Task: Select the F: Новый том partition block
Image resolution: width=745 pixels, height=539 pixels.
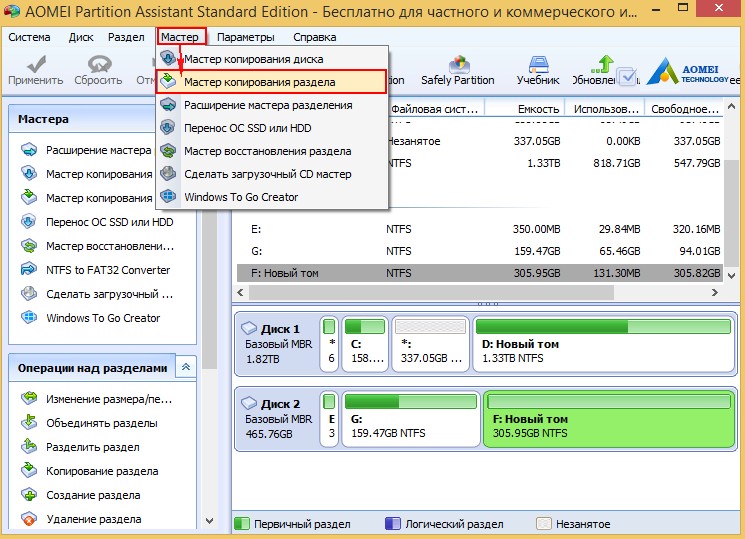Action: coord(609,420)
